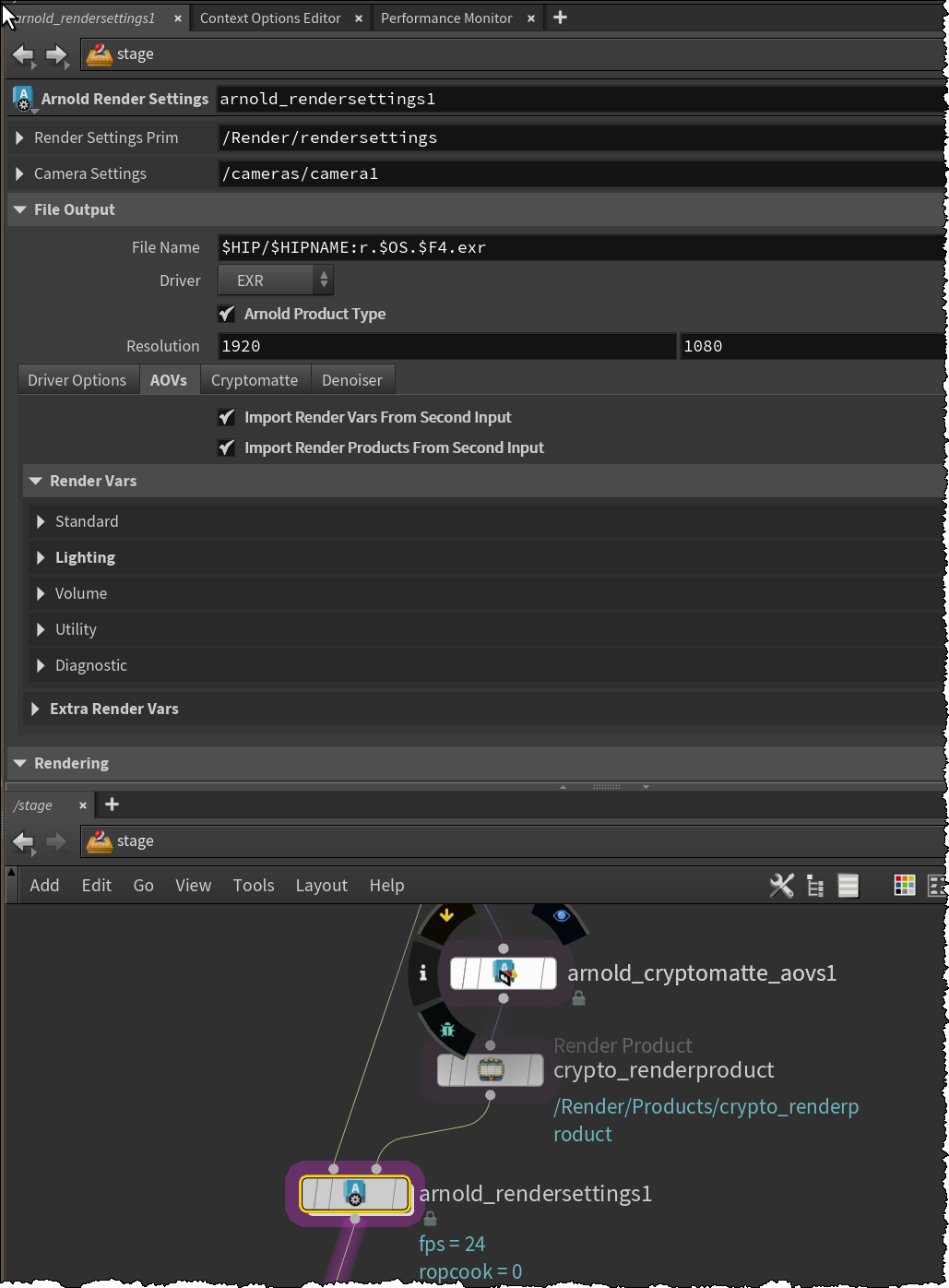Expand the Lighting render vars group
Viewport: 949px width, 1288px height.
click(x=41, y=557)
